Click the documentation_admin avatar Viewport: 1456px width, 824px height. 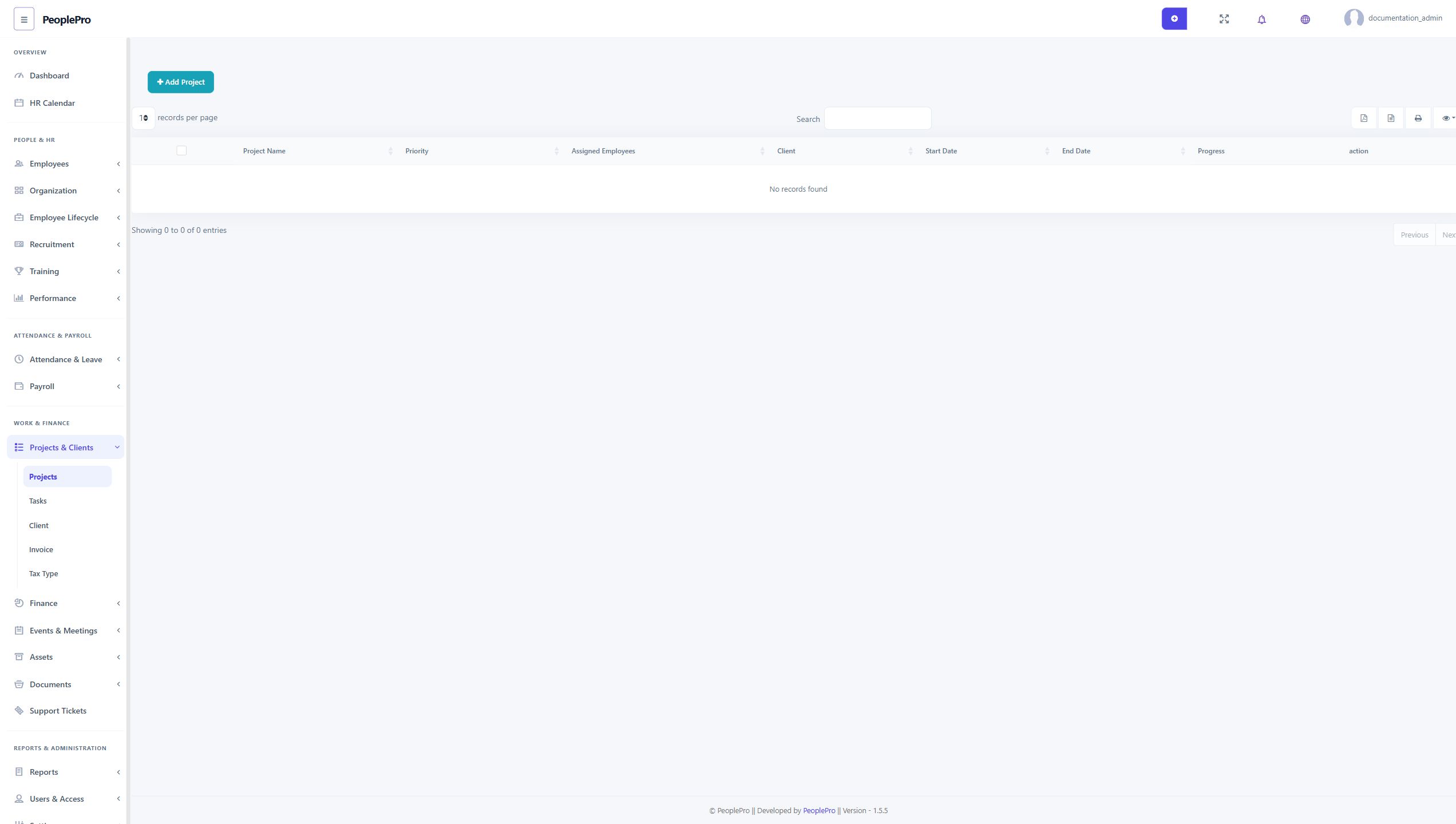[x=1354, y=18]
